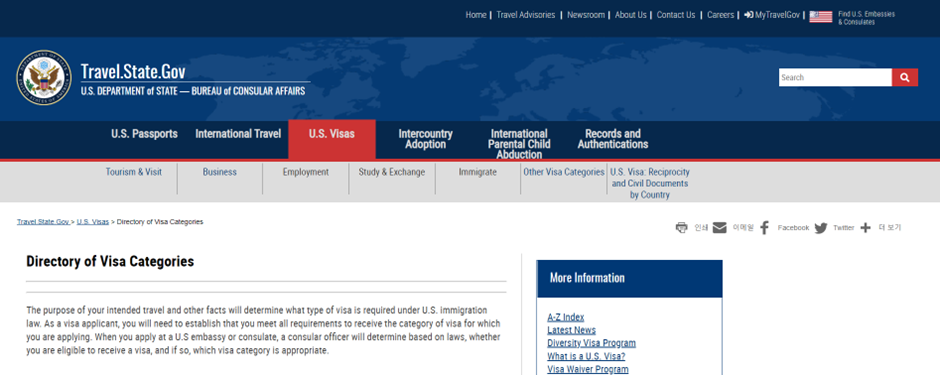This screenshot has height=375, width=940.
Task: Choose Other Visa Categories submenu
Action: pyautogui.click(x=564, y=172)
